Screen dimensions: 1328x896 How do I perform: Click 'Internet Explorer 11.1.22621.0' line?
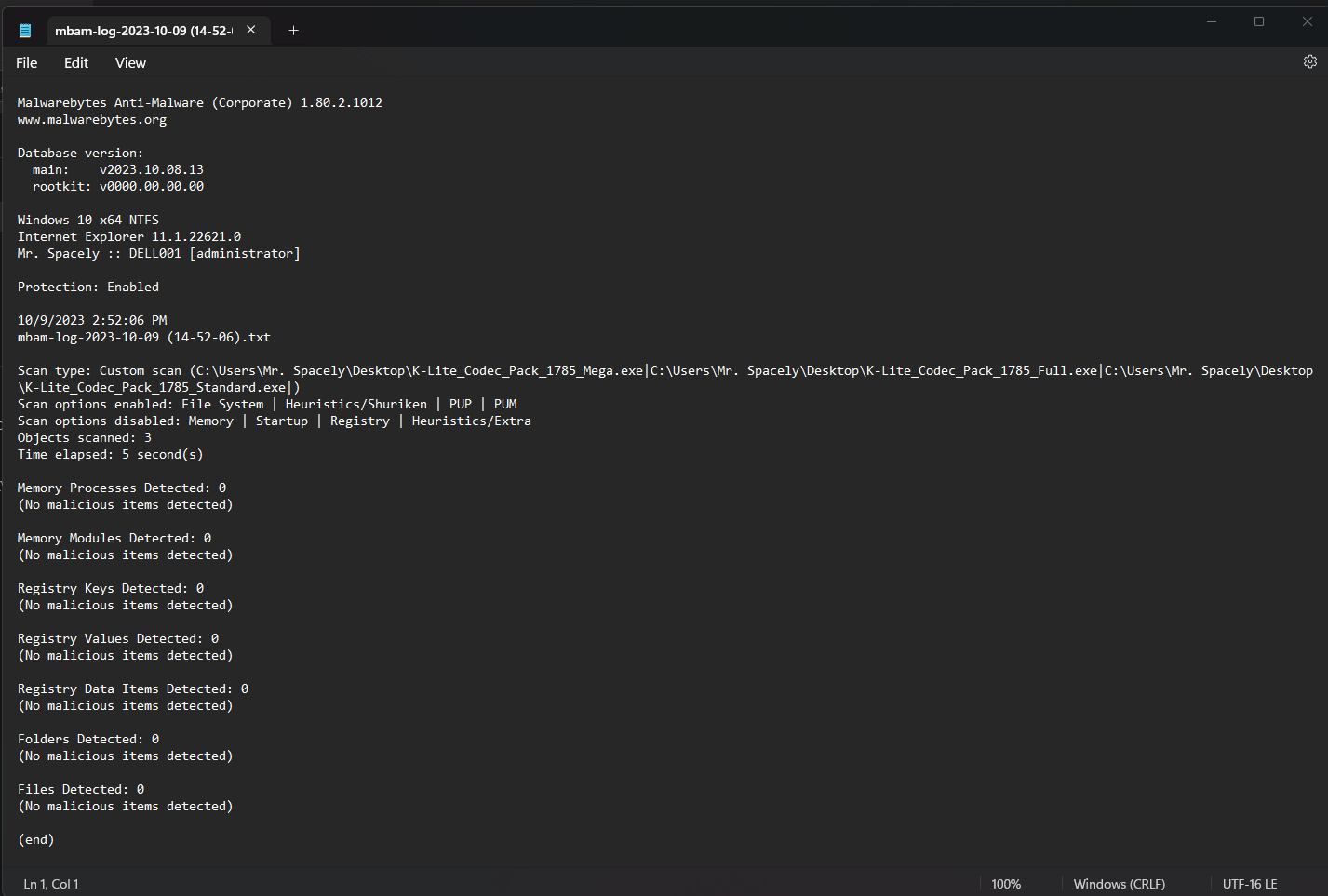(129, 236)
